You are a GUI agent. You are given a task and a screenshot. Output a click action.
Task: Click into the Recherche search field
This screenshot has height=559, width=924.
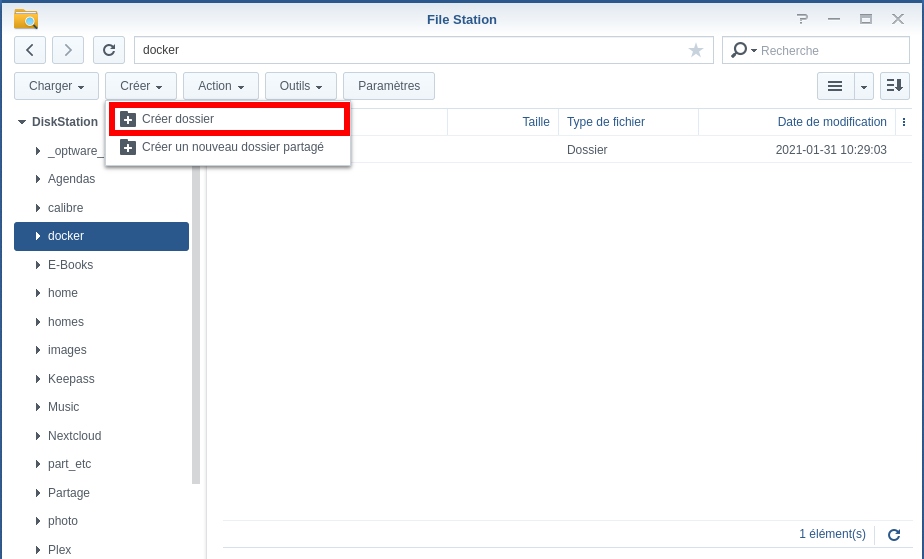tap(817, 50)
